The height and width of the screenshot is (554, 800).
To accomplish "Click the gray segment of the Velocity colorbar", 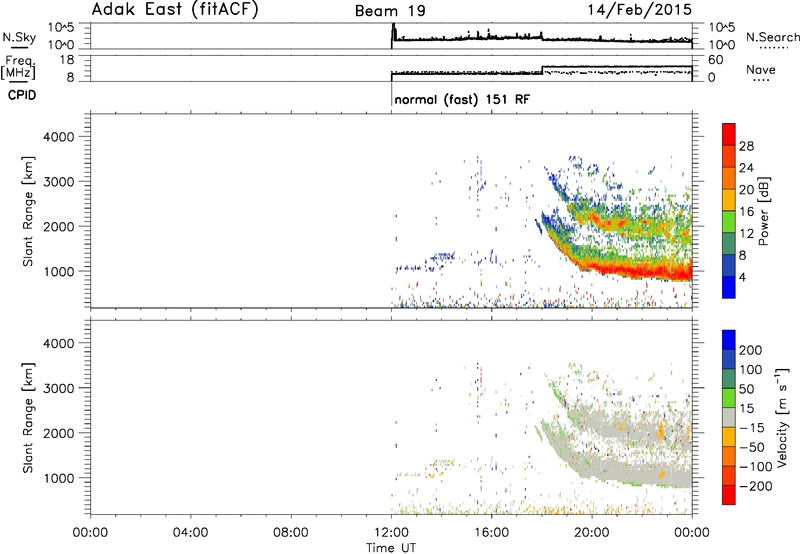I will click(x=729, y=417).
